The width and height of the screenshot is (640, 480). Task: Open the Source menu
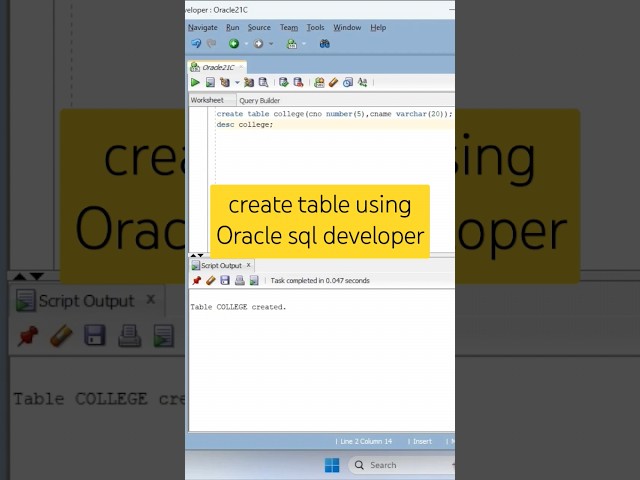pyautogui.click(x=259, y=27)
